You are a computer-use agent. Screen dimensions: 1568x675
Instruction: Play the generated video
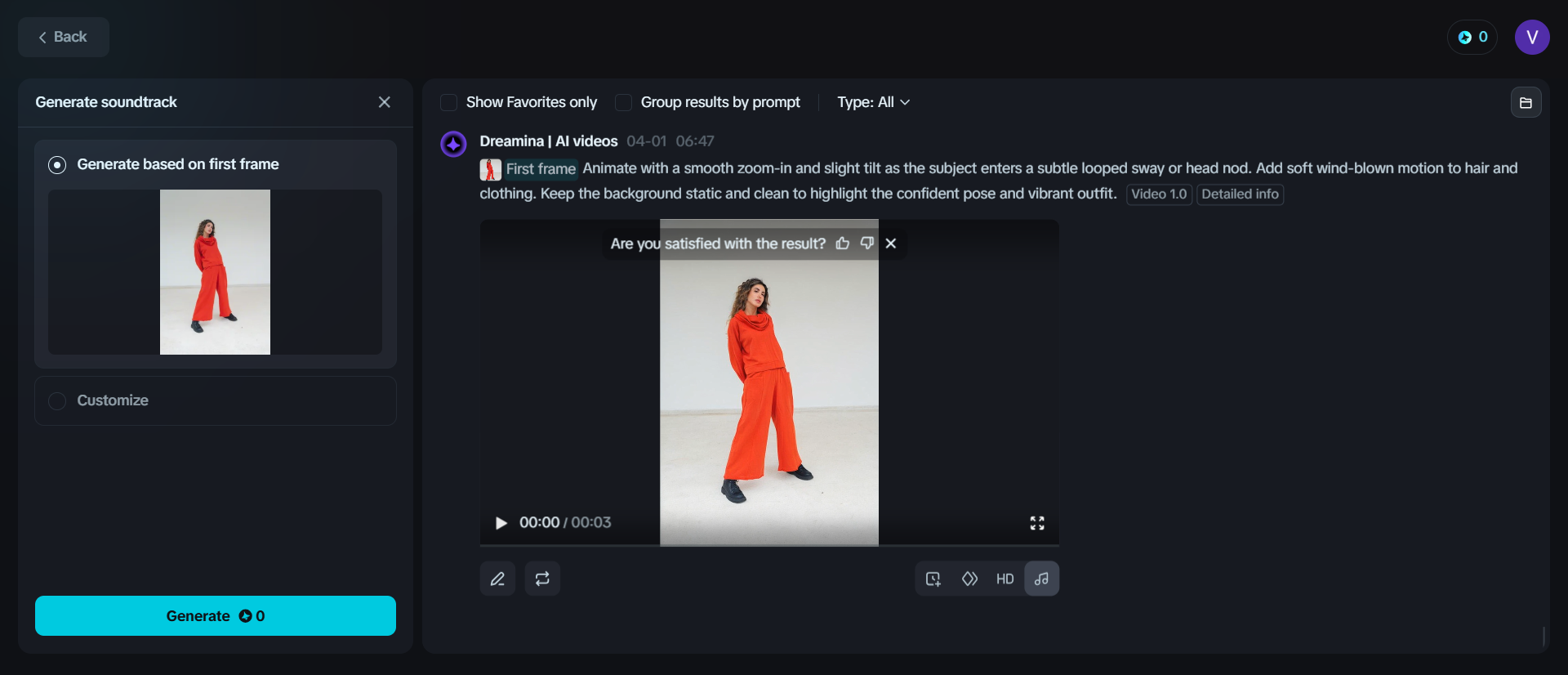pos(501,523)
